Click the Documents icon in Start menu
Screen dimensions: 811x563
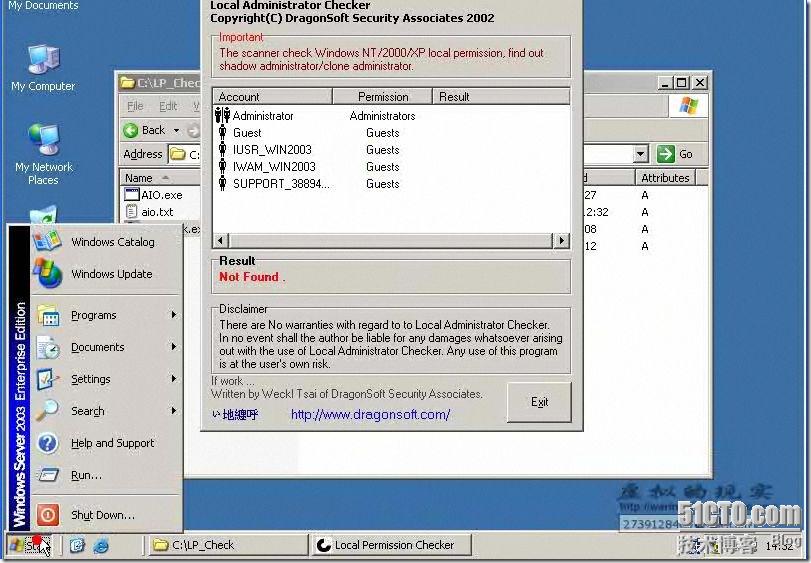click(x=48, y=347)
